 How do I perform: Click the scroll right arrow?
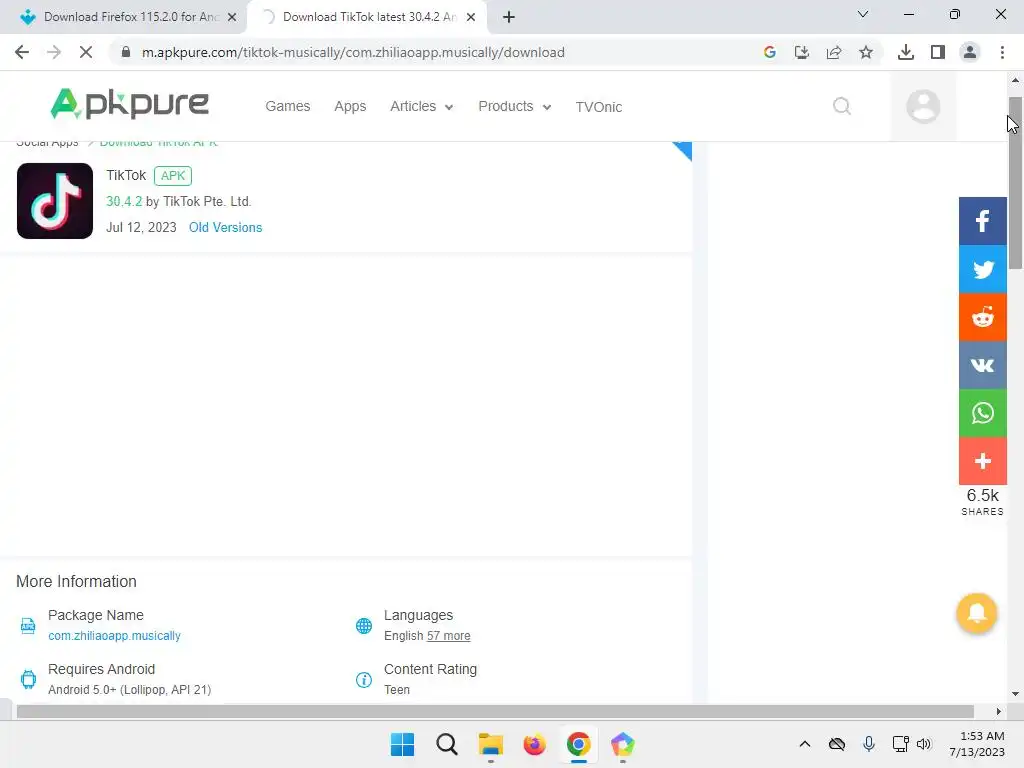(x=999, y=711)
